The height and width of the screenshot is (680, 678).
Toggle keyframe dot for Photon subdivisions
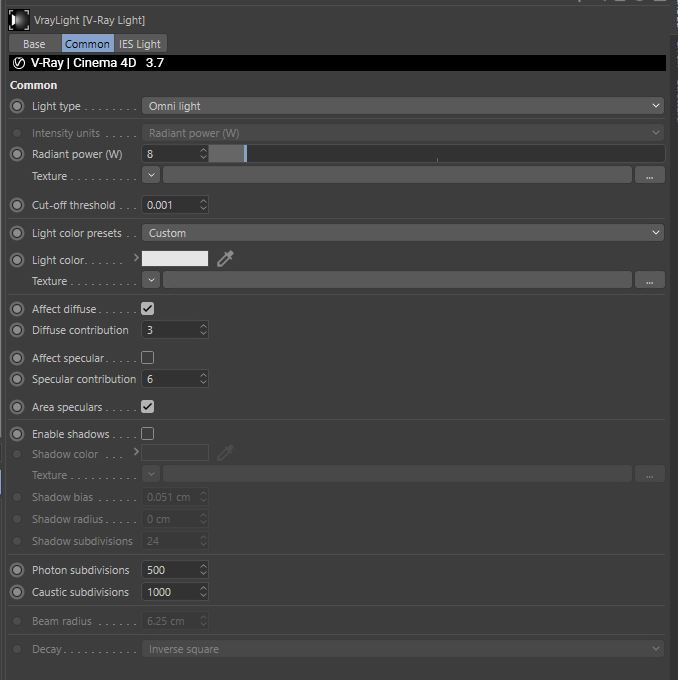(17, 570)
